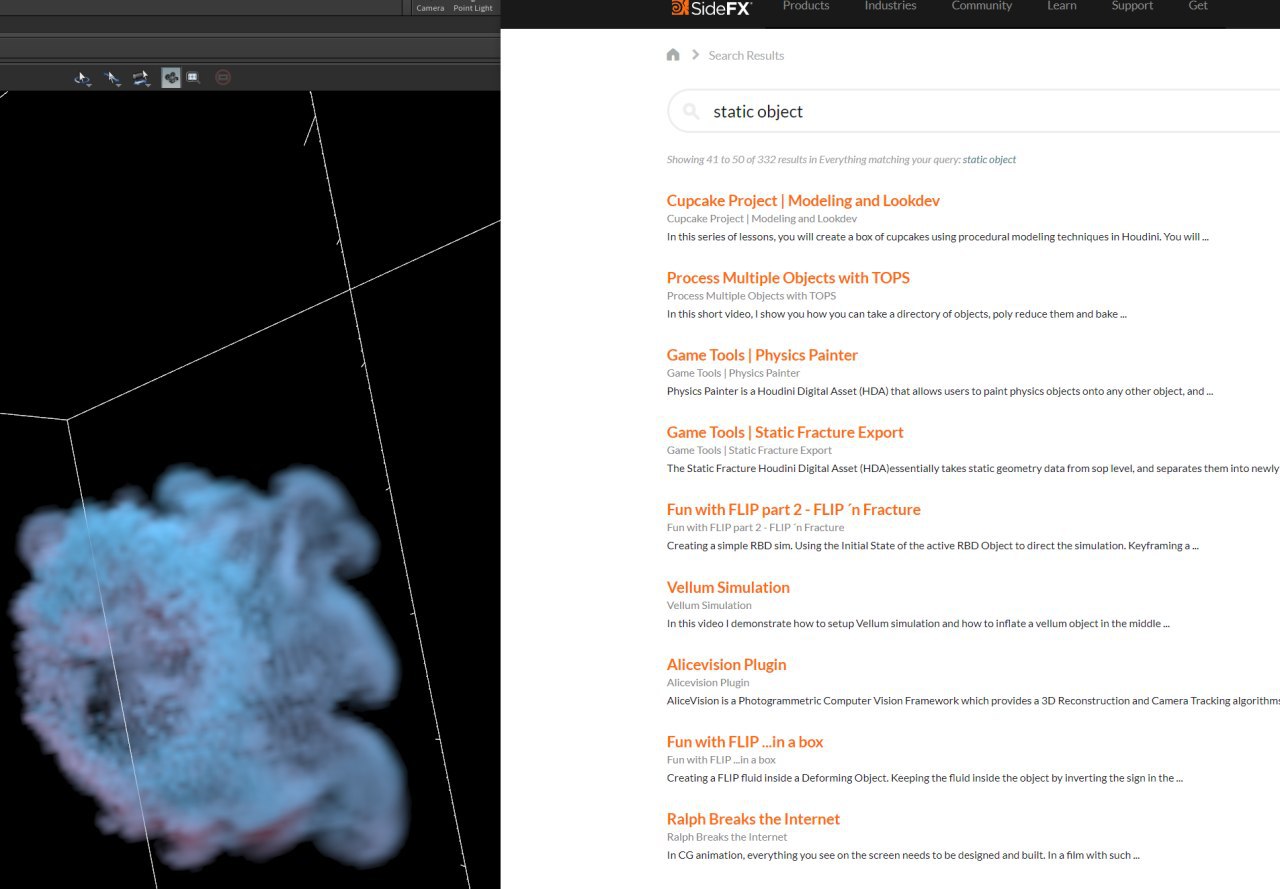The height and width of the screenshot is (889, 1280).
Task: Click the home breadcrumb icon
Action: coord(673,55)
